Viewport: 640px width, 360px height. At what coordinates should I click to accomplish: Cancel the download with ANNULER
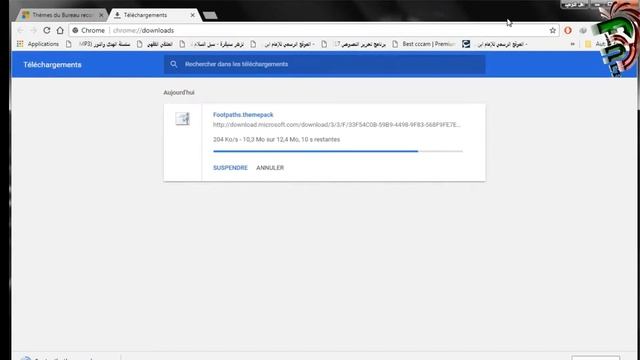pos(270,168)
